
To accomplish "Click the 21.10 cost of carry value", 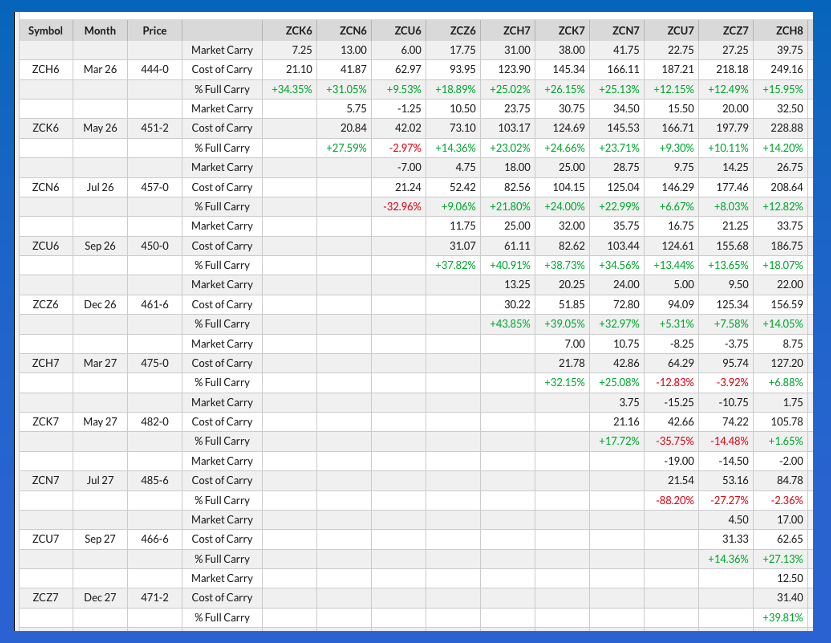I will 299,69.
